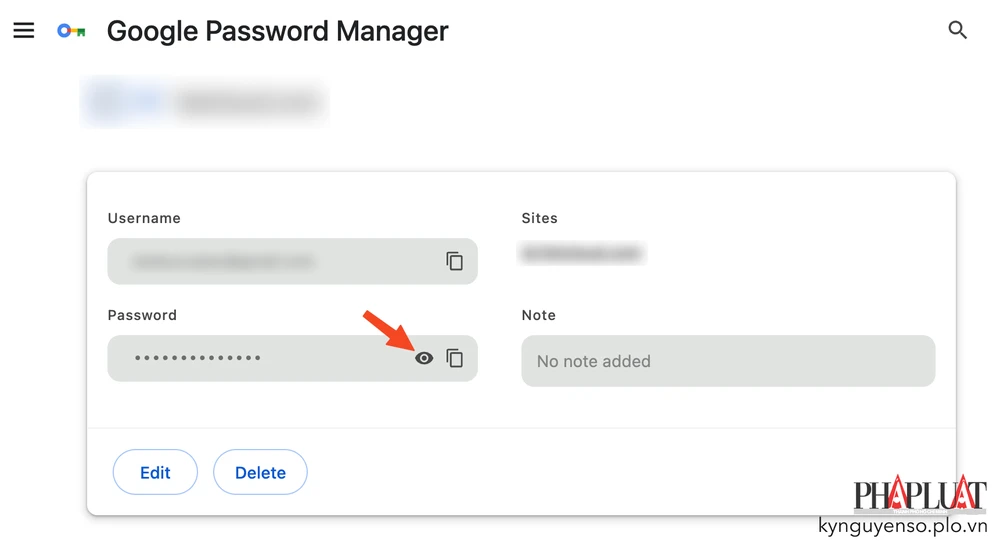The height and width of the screenshot is (546, 1000).
Task: Click the Username label
Action: tap(144, 218)
